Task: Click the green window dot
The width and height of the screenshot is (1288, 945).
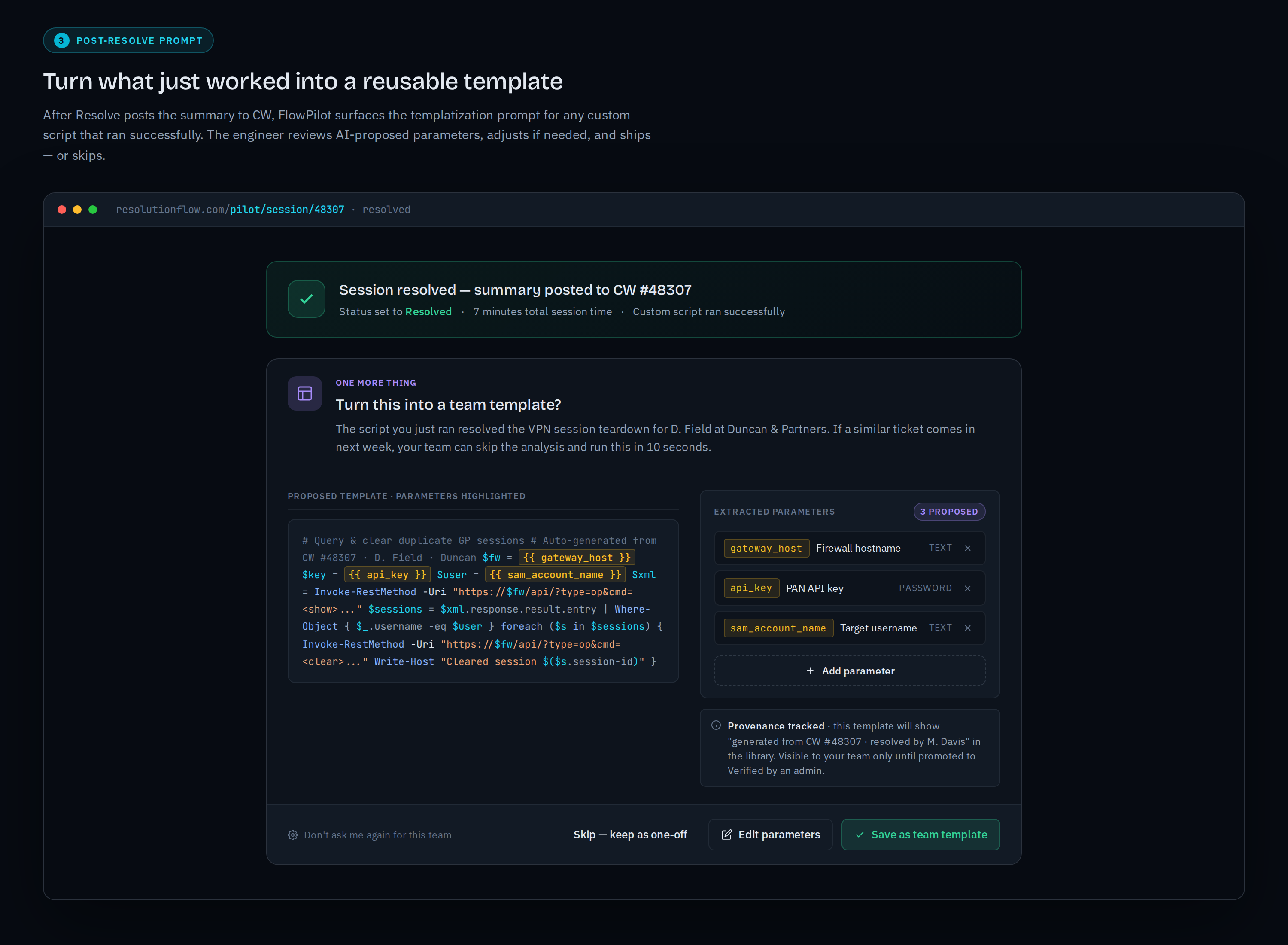Action: [93, 209]
